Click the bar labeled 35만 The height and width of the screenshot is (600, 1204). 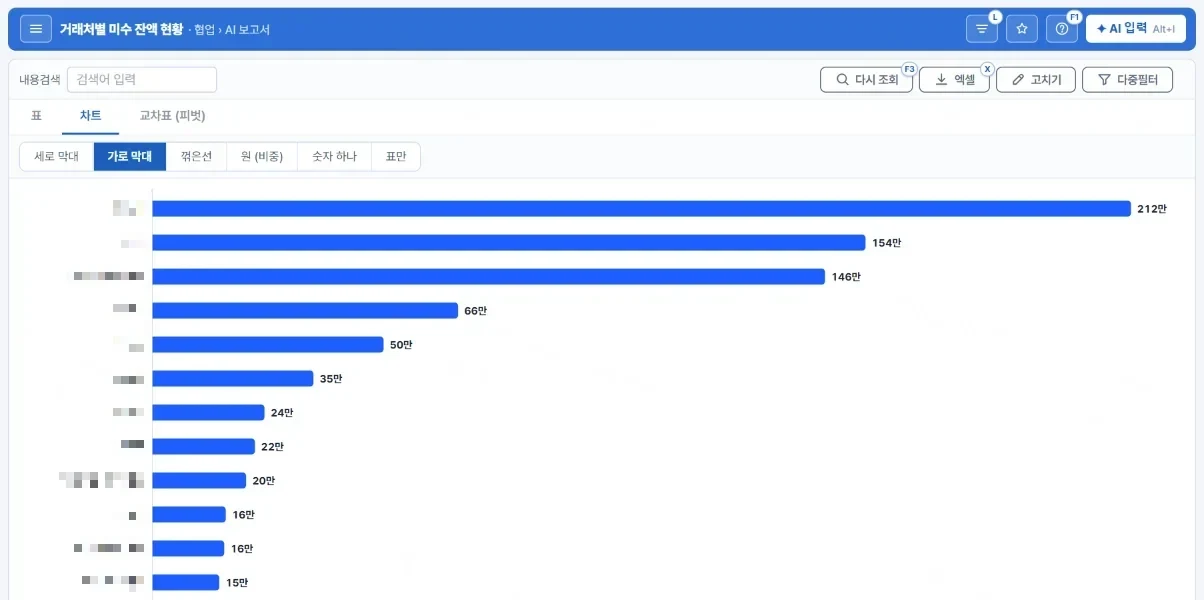pyautogui.click(x=232, y=379)
